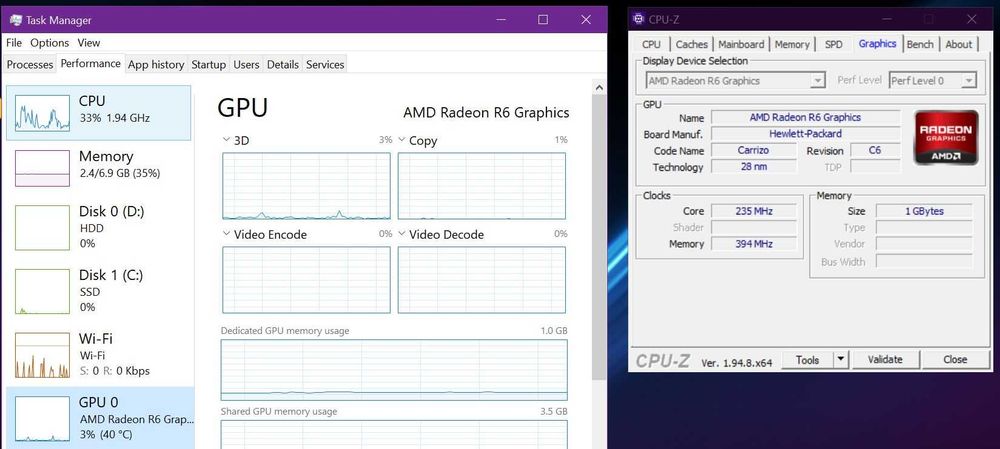This screenshot has height=449, width=1000.
Task: Click the Tools button in CPU-Z
Action: 807,359
